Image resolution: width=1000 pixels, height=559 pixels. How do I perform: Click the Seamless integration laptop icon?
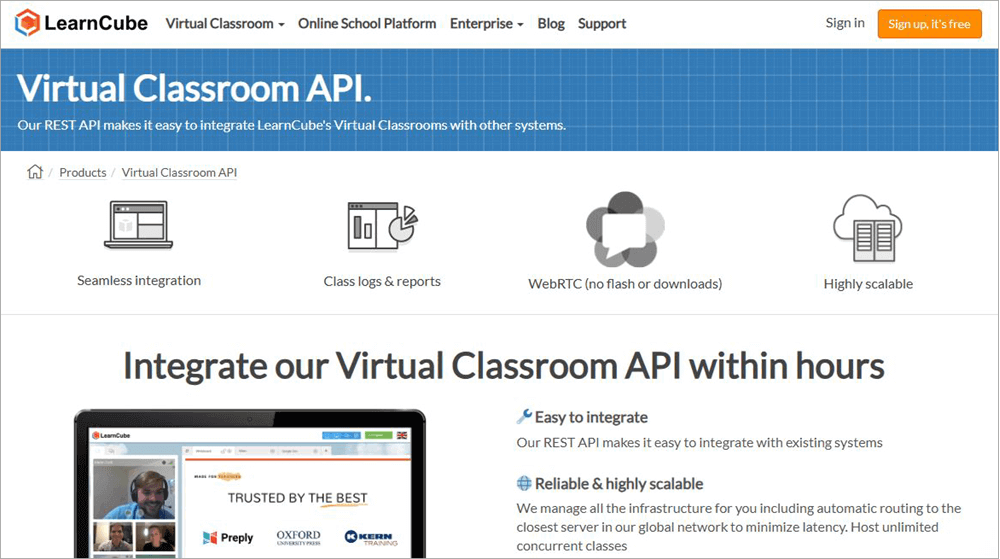click(138, 225)
